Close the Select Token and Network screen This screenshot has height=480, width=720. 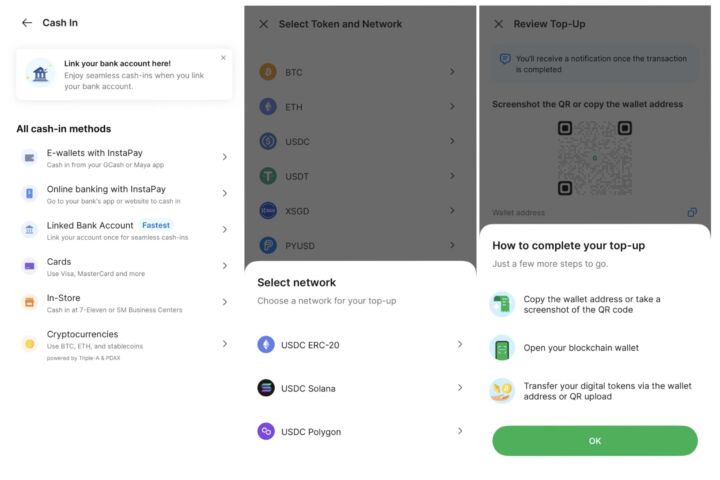[264, 24]
